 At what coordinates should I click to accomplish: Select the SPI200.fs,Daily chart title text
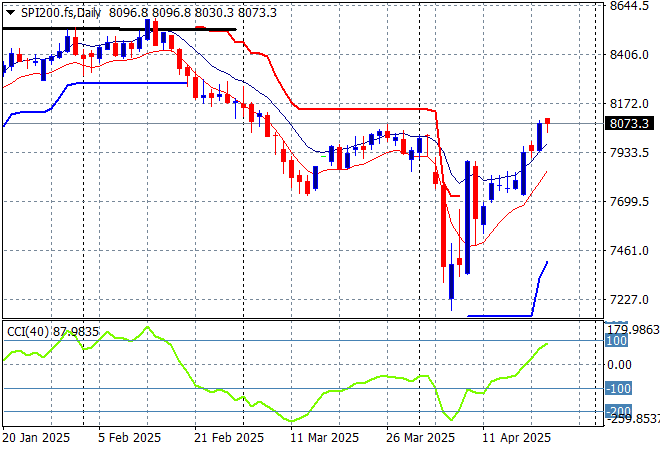point(61,13)
